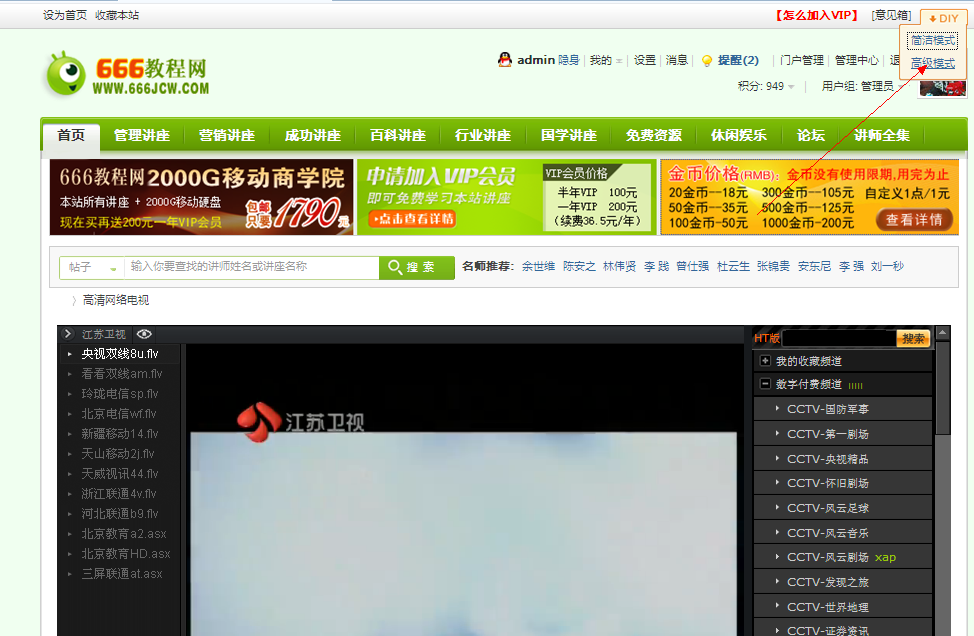Open 行业讲座 navigation tab
Image resolution: width=974 pixels, height=636 pixels.
point(483,135)
